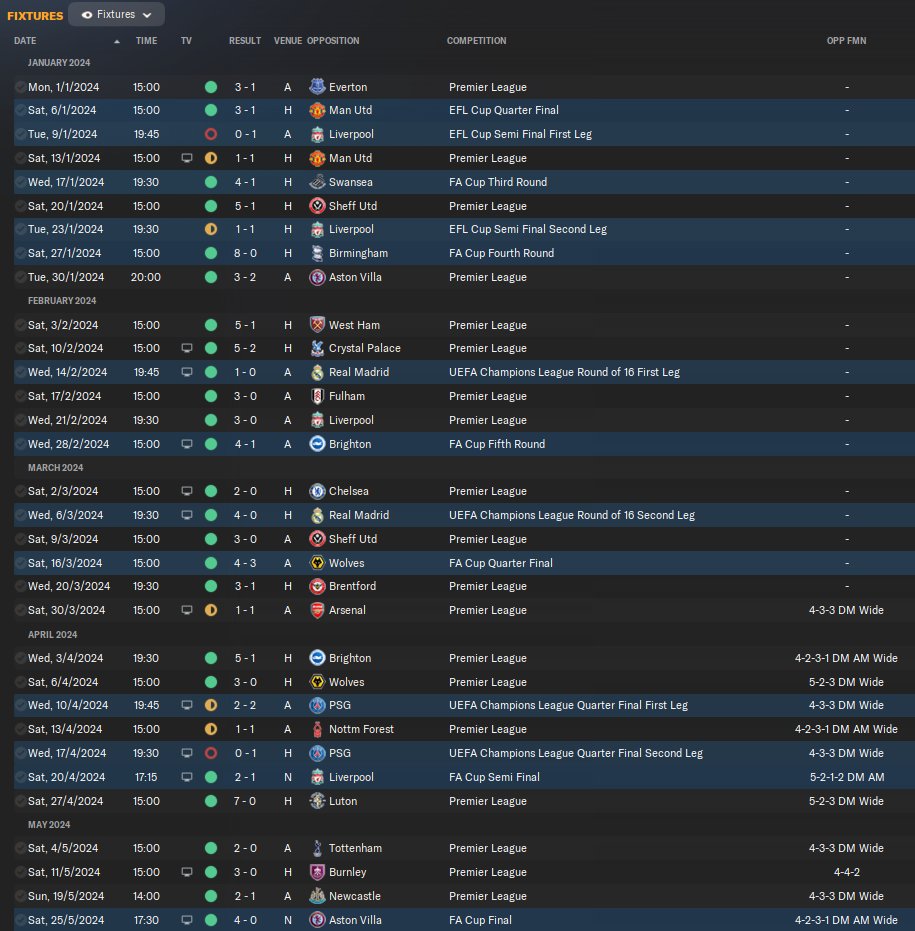
Task: Click the OPP FMN column header
Action: pos(847,41)
